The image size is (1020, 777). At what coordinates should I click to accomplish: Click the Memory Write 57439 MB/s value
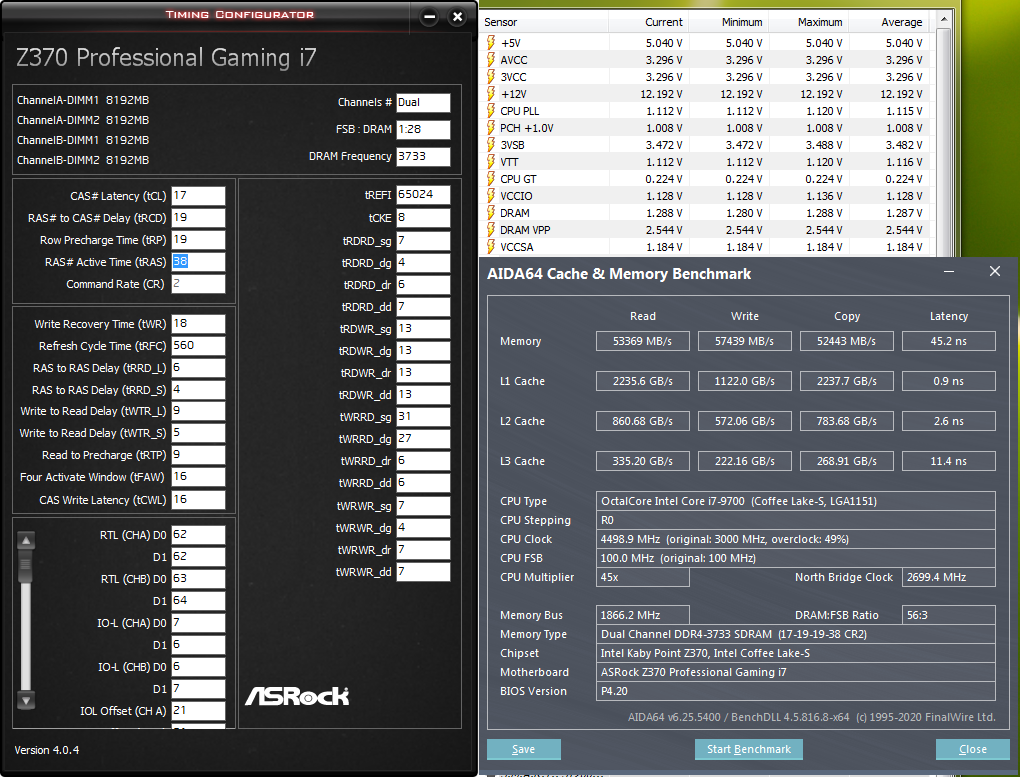[745, 341]
